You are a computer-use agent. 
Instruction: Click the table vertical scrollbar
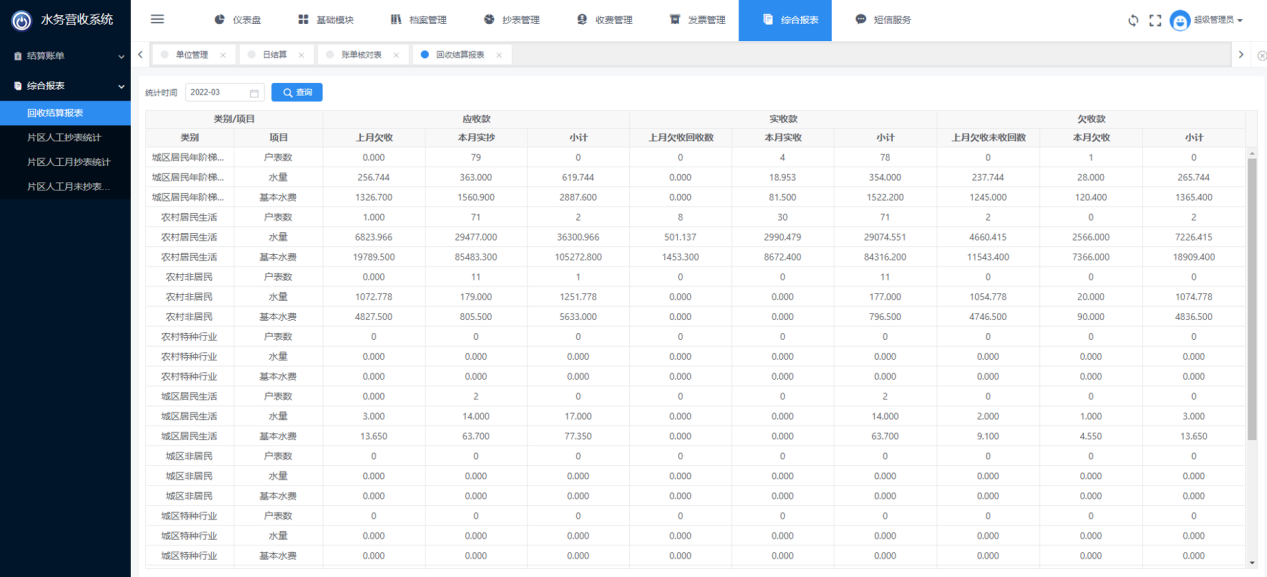(1251, 300)
